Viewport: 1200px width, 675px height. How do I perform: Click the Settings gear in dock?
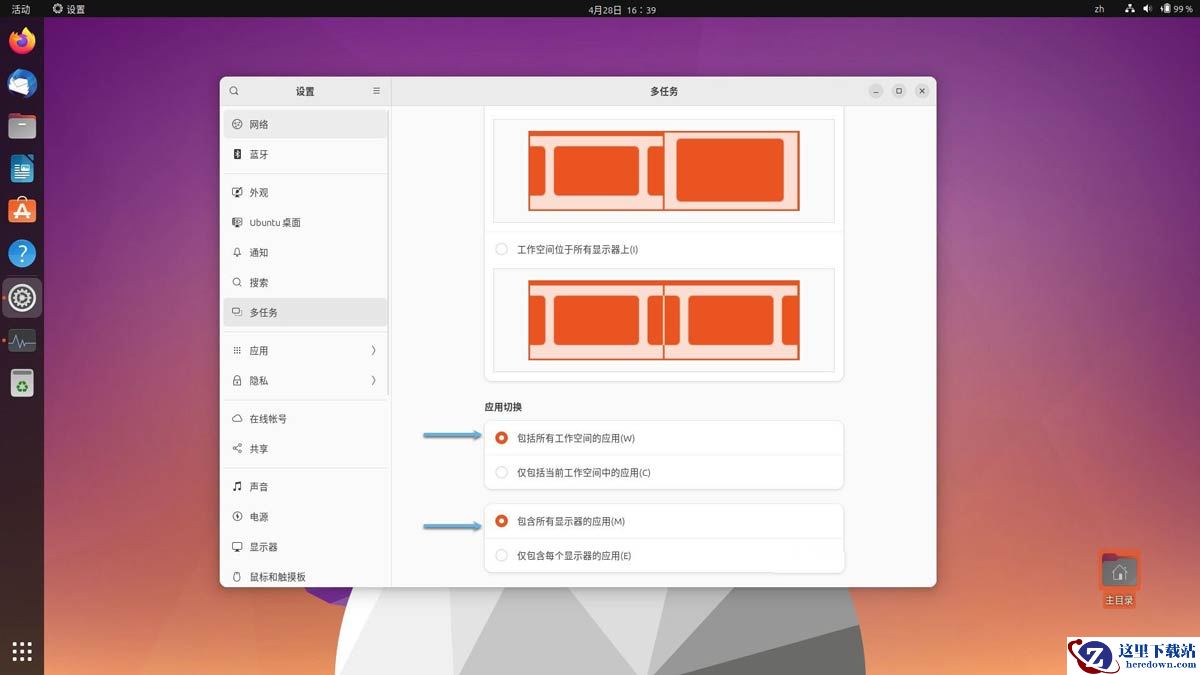click(x=22, y=298)
